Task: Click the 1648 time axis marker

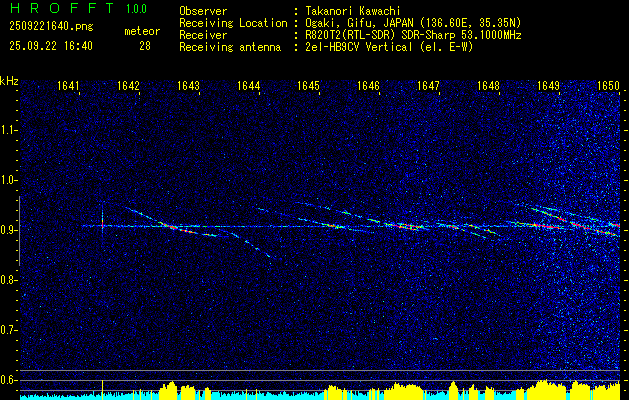Action: coord(489,86)
